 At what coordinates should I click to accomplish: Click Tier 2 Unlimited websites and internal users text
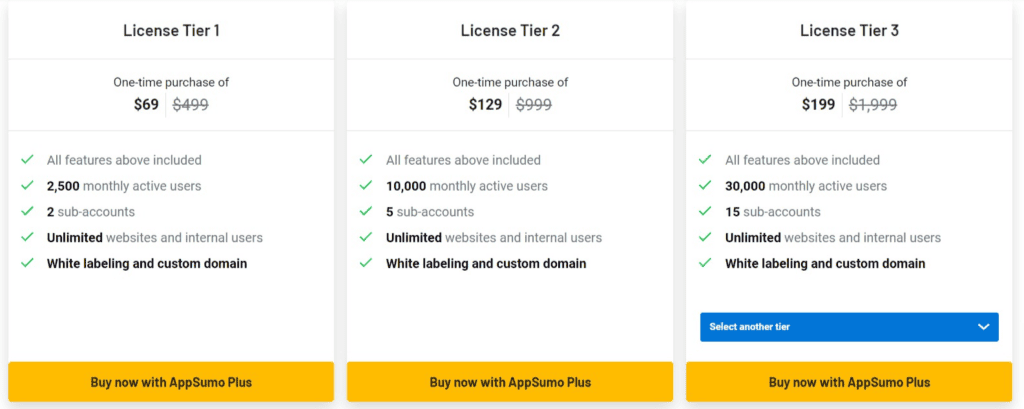tap(494, 238)
